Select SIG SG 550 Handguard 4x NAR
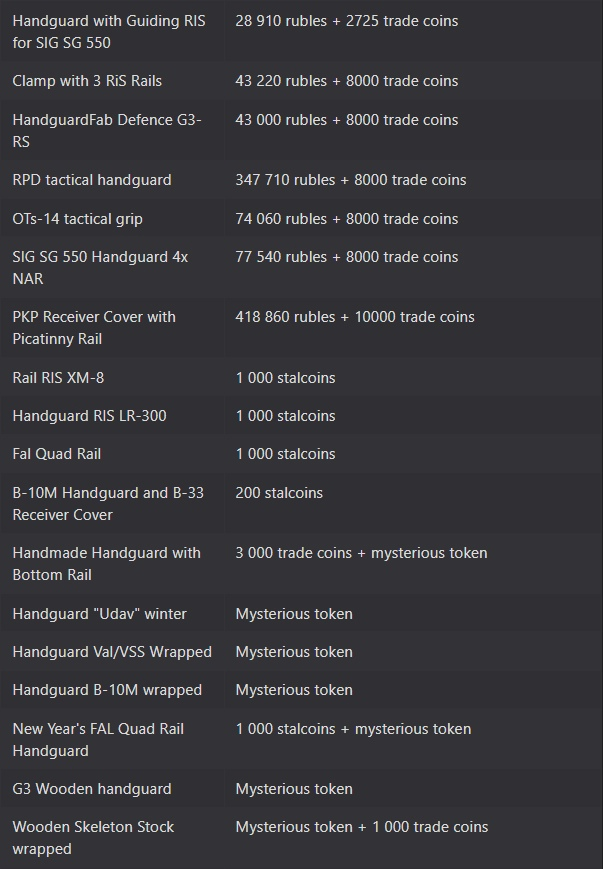This screenshot has width=603, height=869. [x=100, y=268]
